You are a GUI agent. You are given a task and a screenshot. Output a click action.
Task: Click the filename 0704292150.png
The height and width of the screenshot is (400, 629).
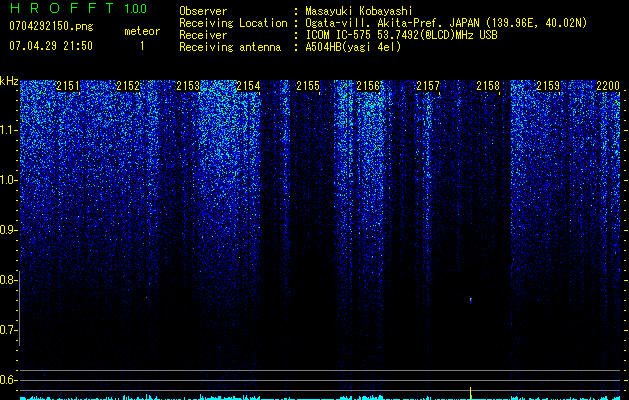point(51,26)
